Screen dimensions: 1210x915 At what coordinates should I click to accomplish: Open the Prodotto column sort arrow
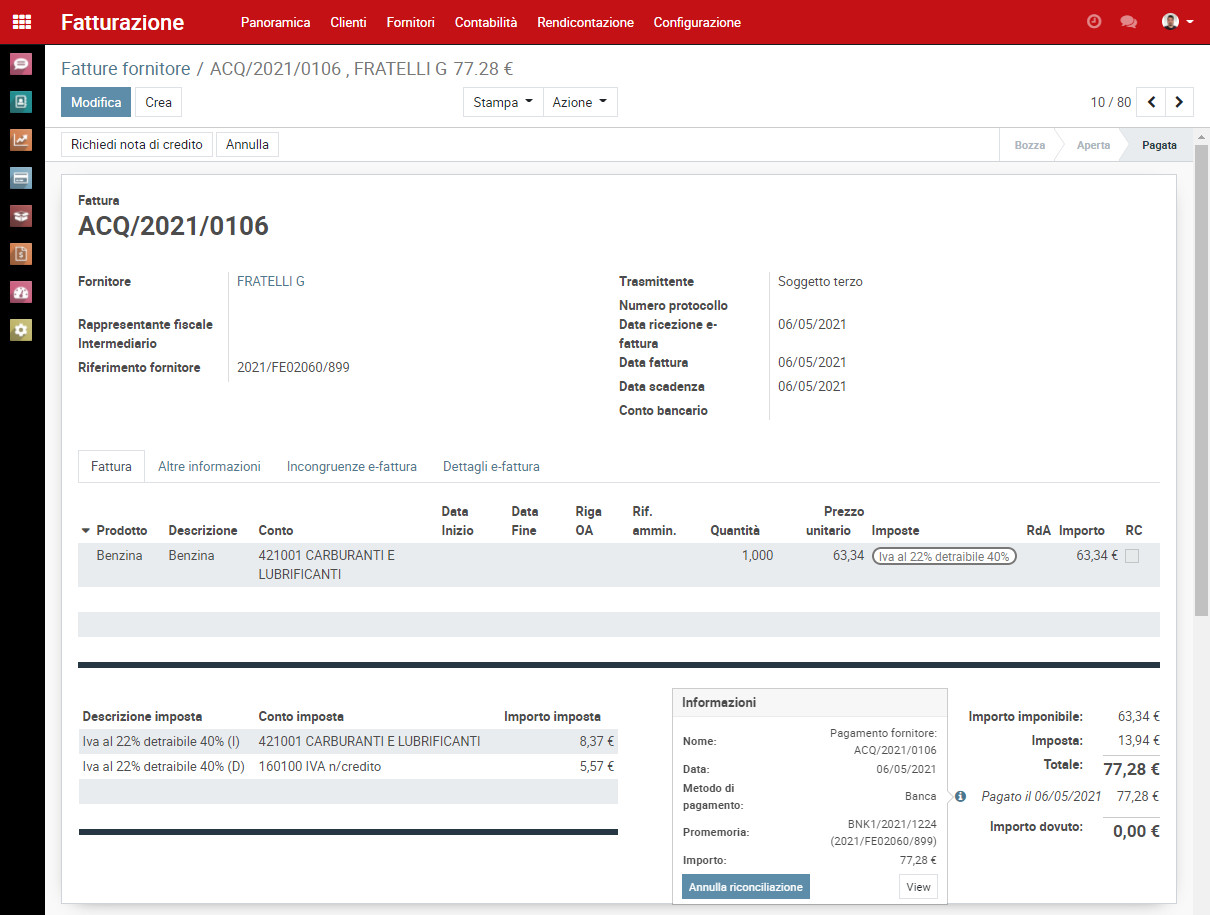86,531
